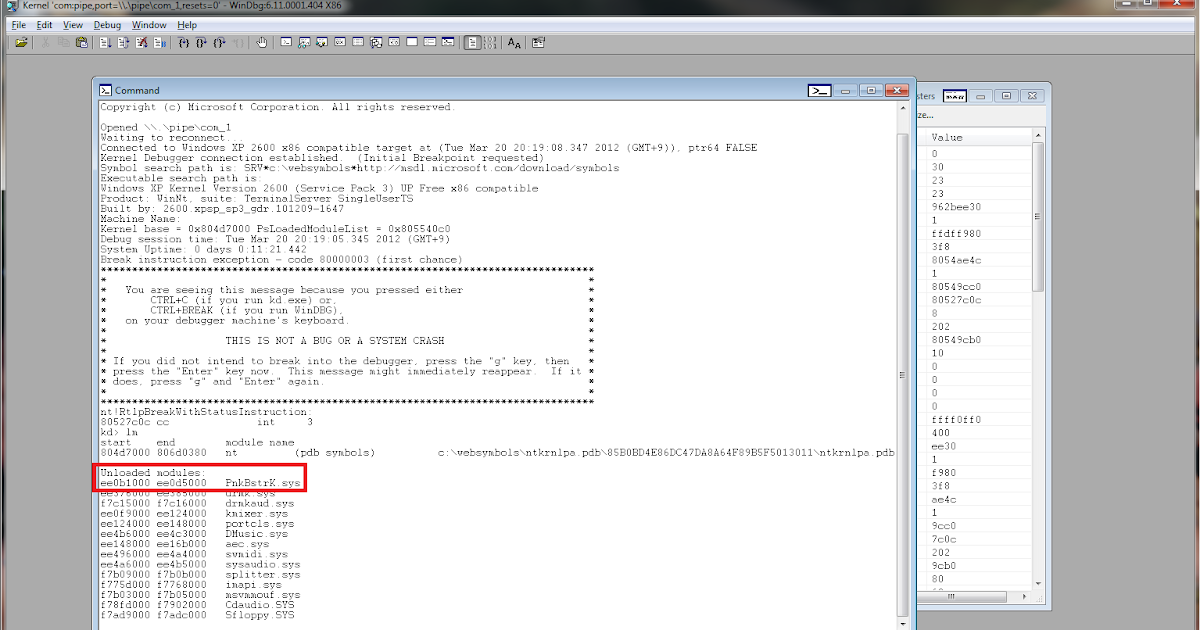Image resolution: width=1200 pixels, height=630 pixels.
Task: Click the Open Source File toolbar icon
Action: tap(21, 42)
